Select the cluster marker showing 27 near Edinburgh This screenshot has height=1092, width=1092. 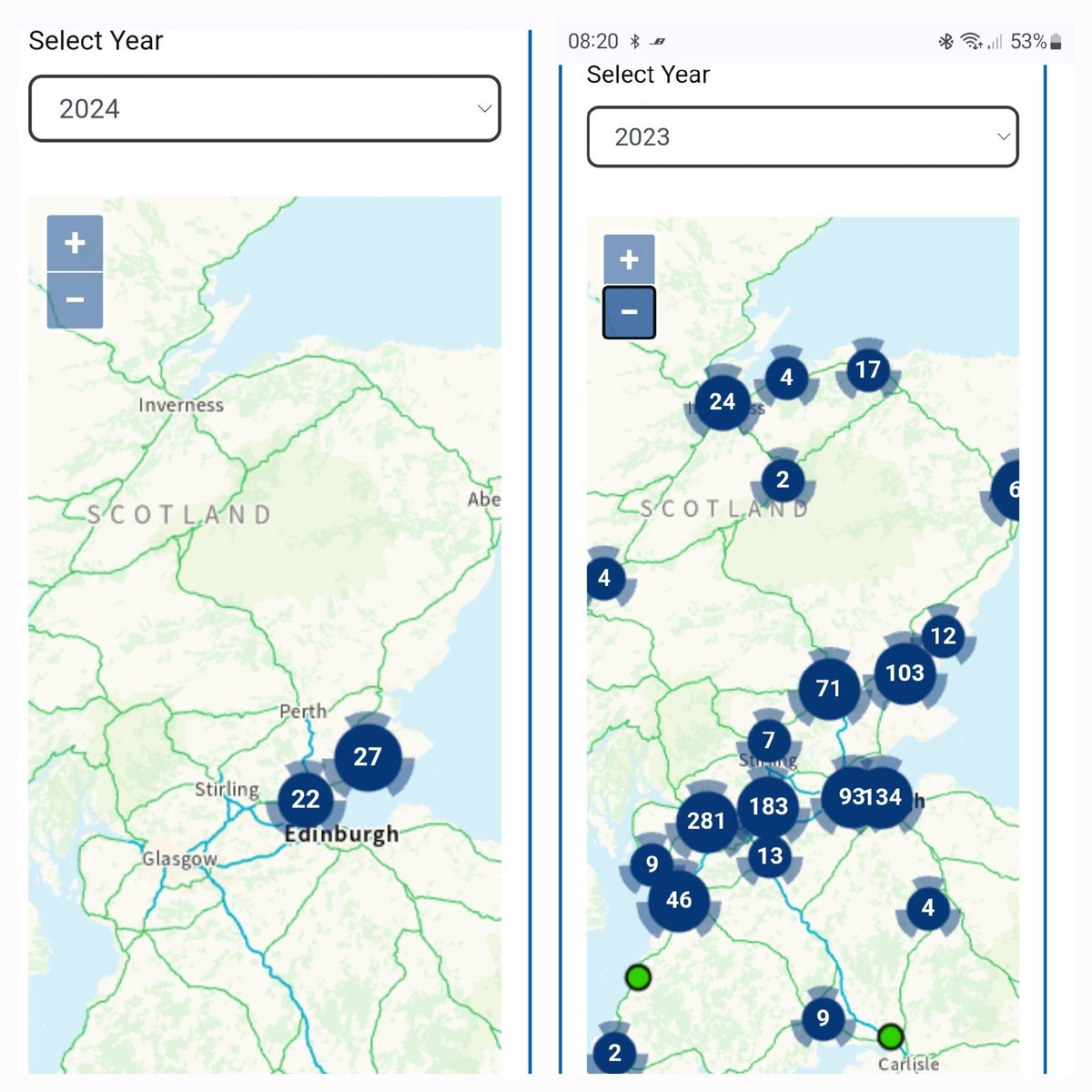368,756
